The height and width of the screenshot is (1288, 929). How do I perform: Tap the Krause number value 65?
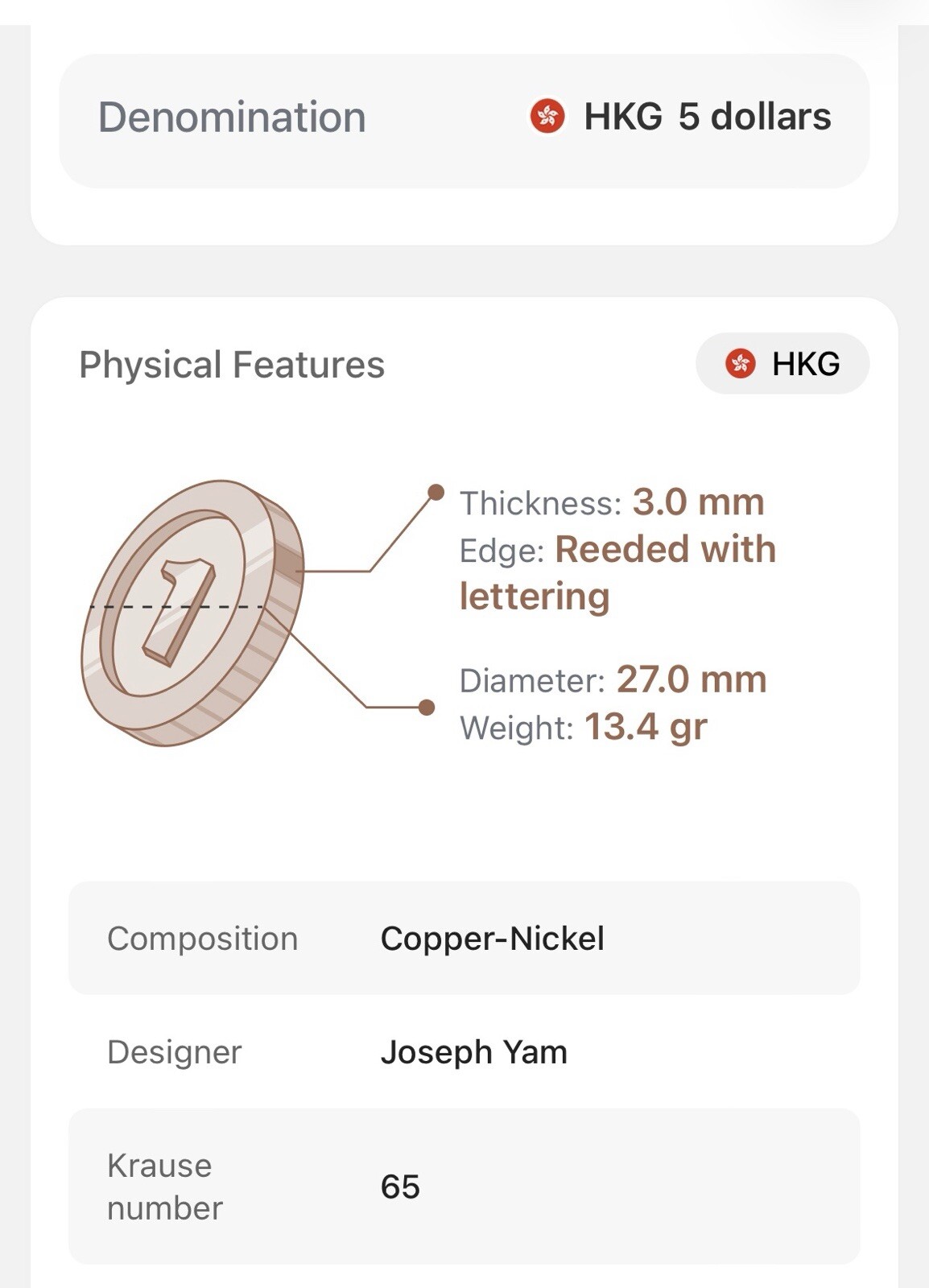[400, 1187]
